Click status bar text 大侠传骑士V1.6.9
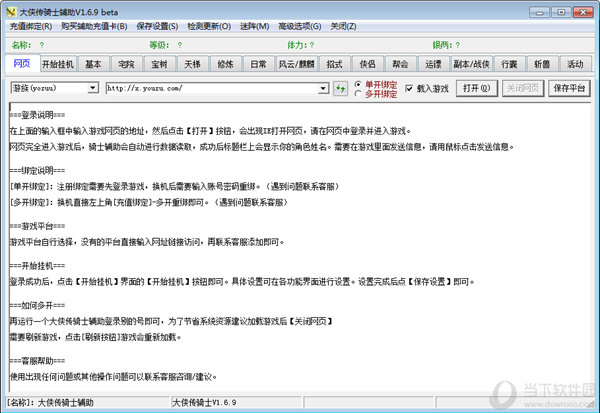Viewport: 600px width, 413px height. (x=204, y=403)
